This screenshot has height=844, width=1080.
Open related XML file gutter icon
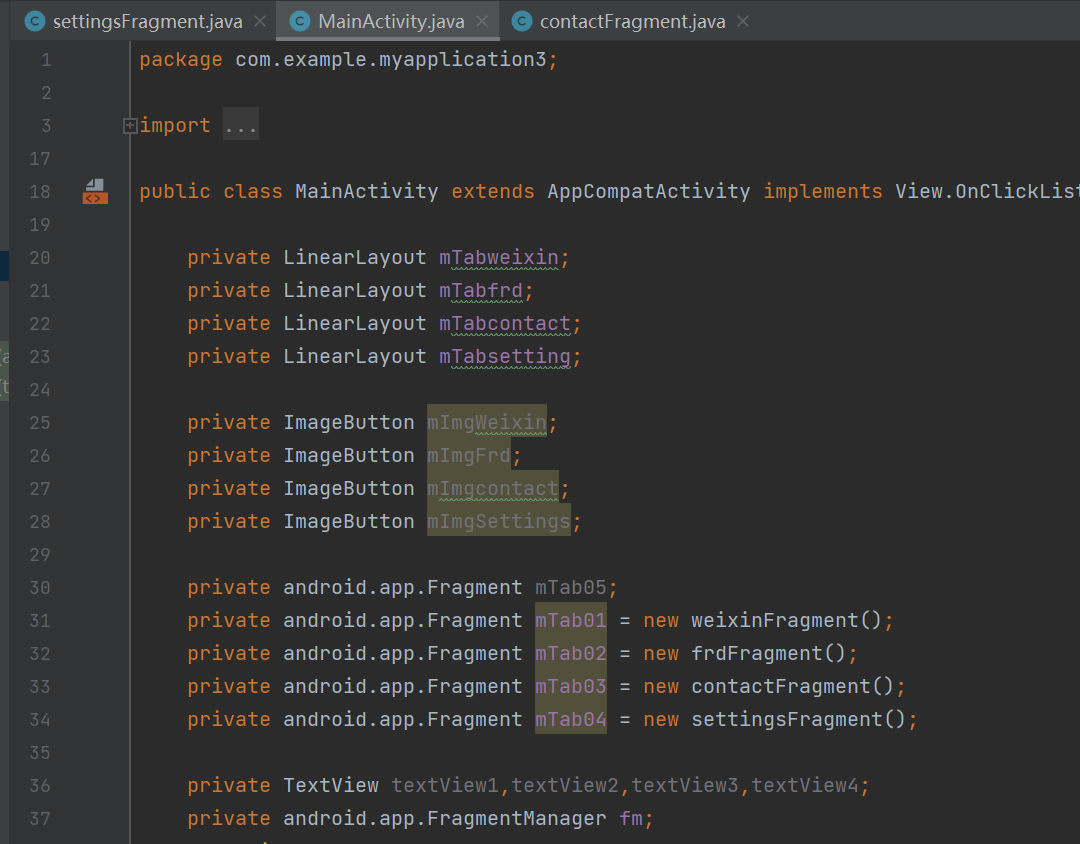95,191
